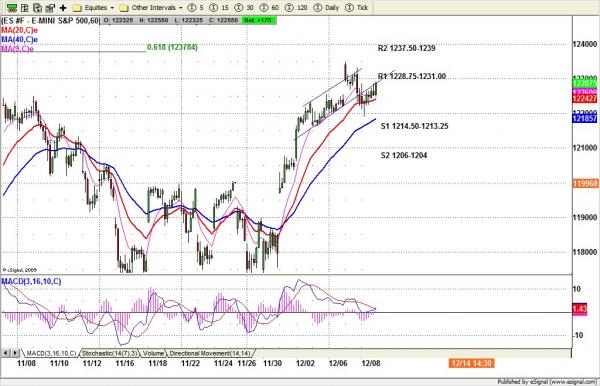Click the 12/08 date on time axis
The image size is (600, 386).
(371, 363)
